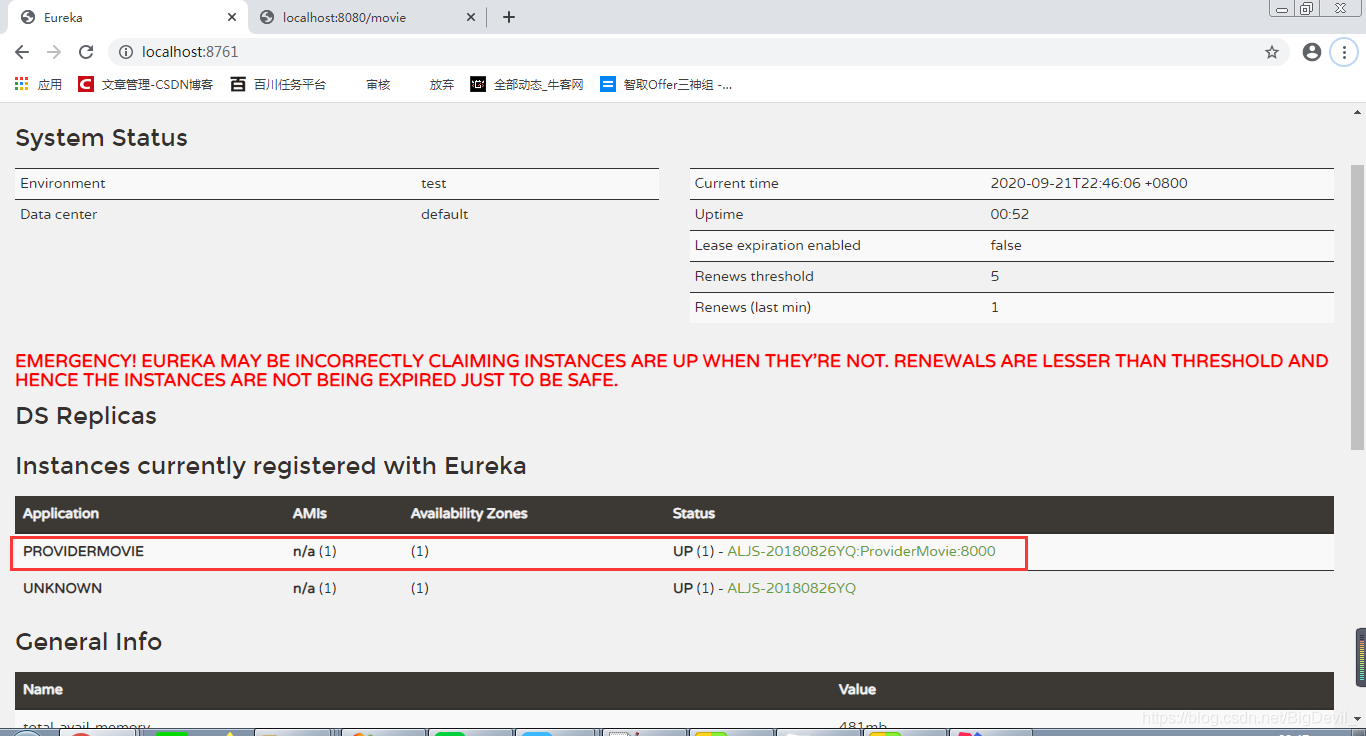Close the localhost:8080/movie tab
1366x736 pixels.
tap(471, 17)
